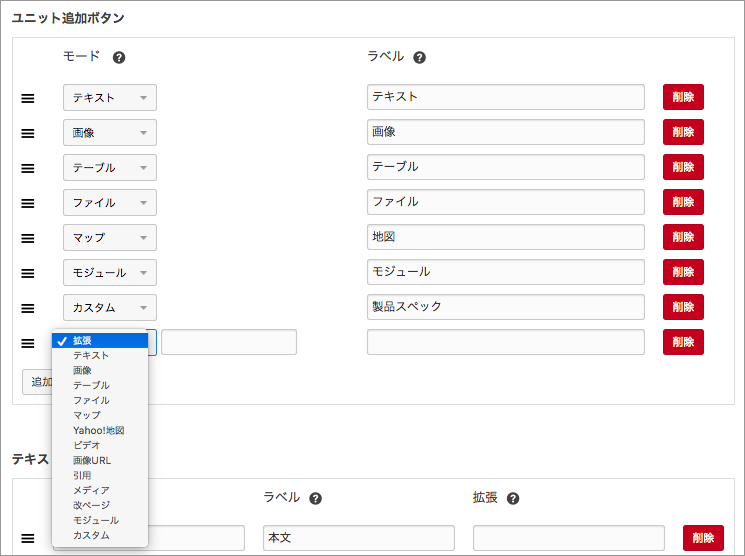
Task: Click the help icon beside lower ラベル header
Action: coord(315,498)
